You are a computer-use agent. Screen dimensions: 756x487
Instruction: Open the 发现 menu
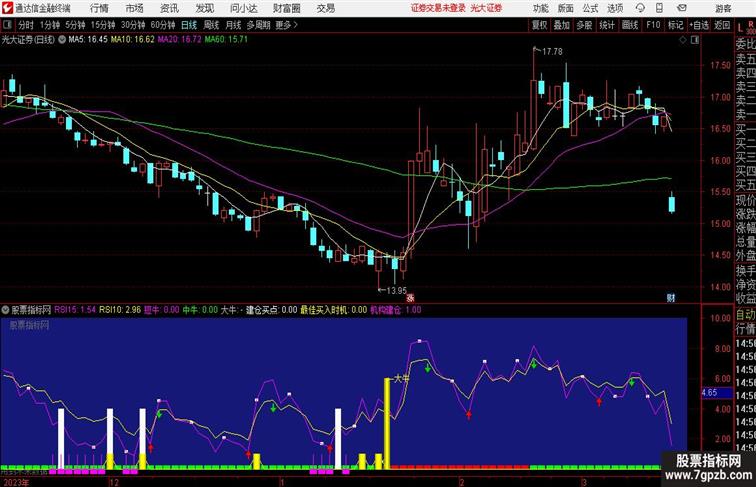tap(204, 8)
